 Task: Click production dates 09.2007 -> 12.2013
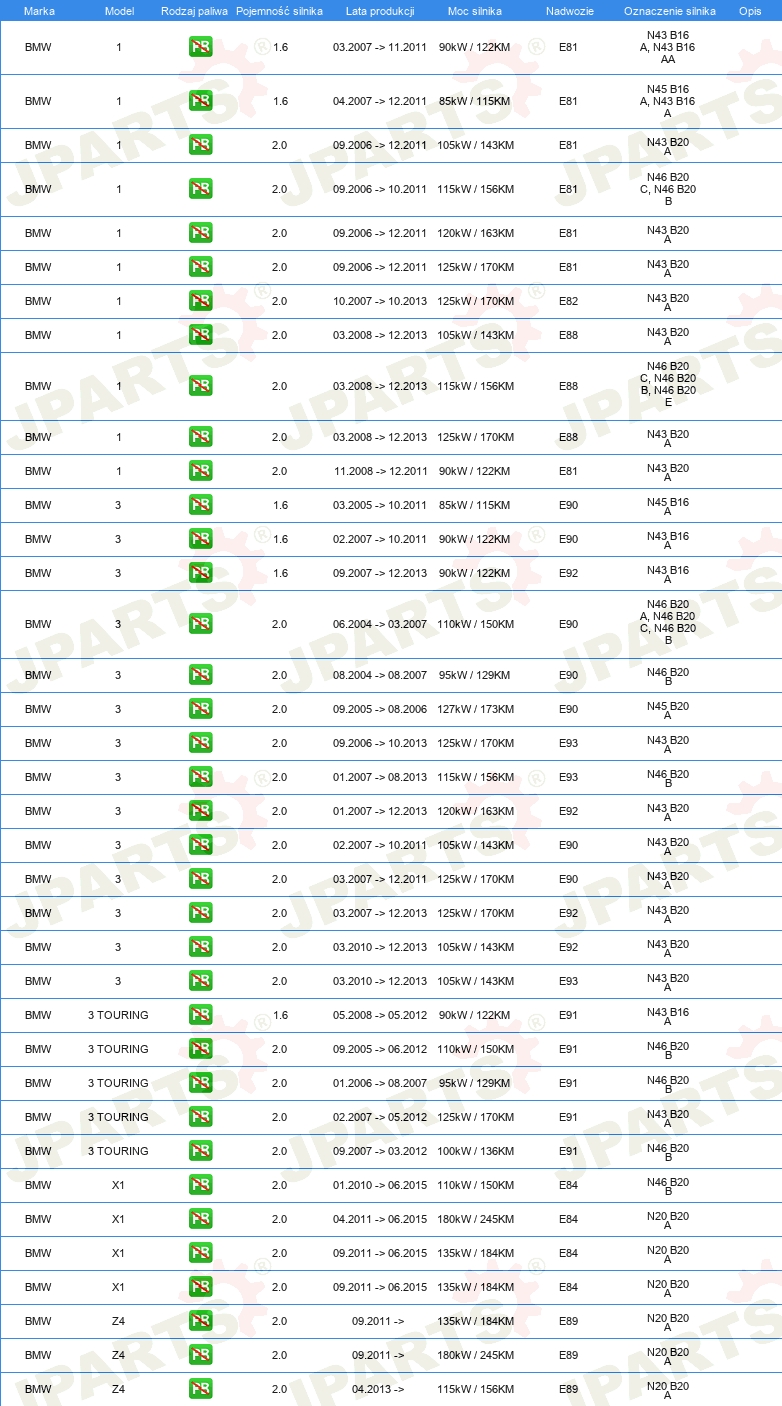pos(380,573)
